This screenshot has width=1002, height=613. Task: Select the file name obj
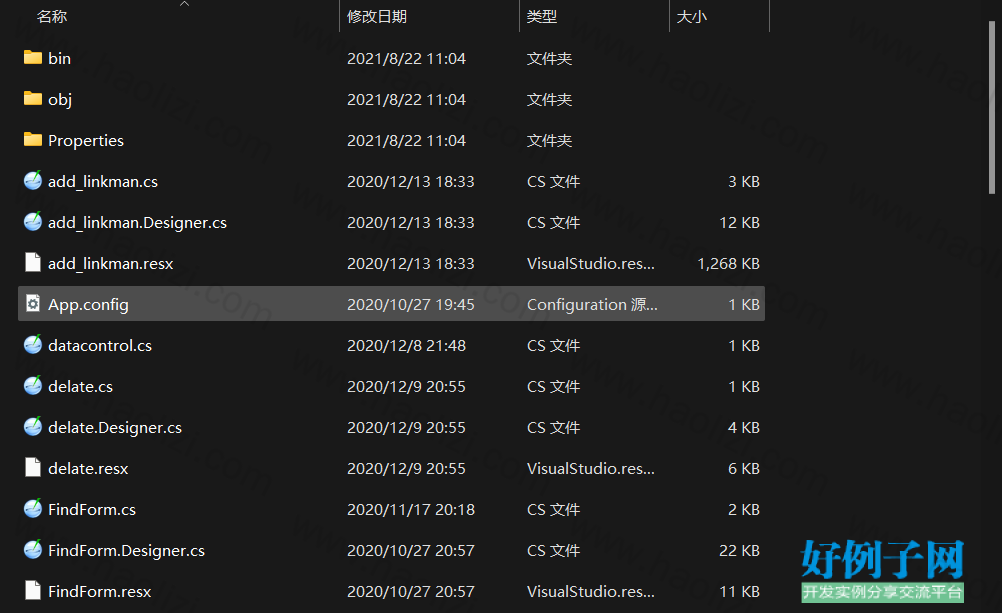[x=60, y=100]
